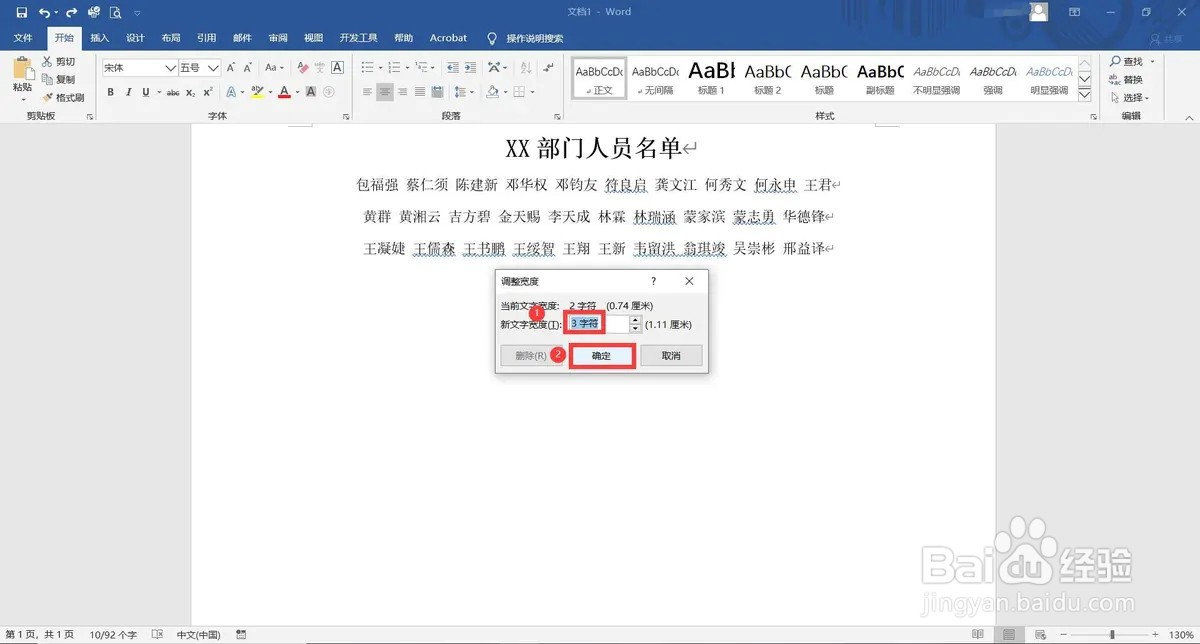This screenshot has height=644, width=1200.
Task: Apply the yellow text highlight color
Action: (257, 92)
